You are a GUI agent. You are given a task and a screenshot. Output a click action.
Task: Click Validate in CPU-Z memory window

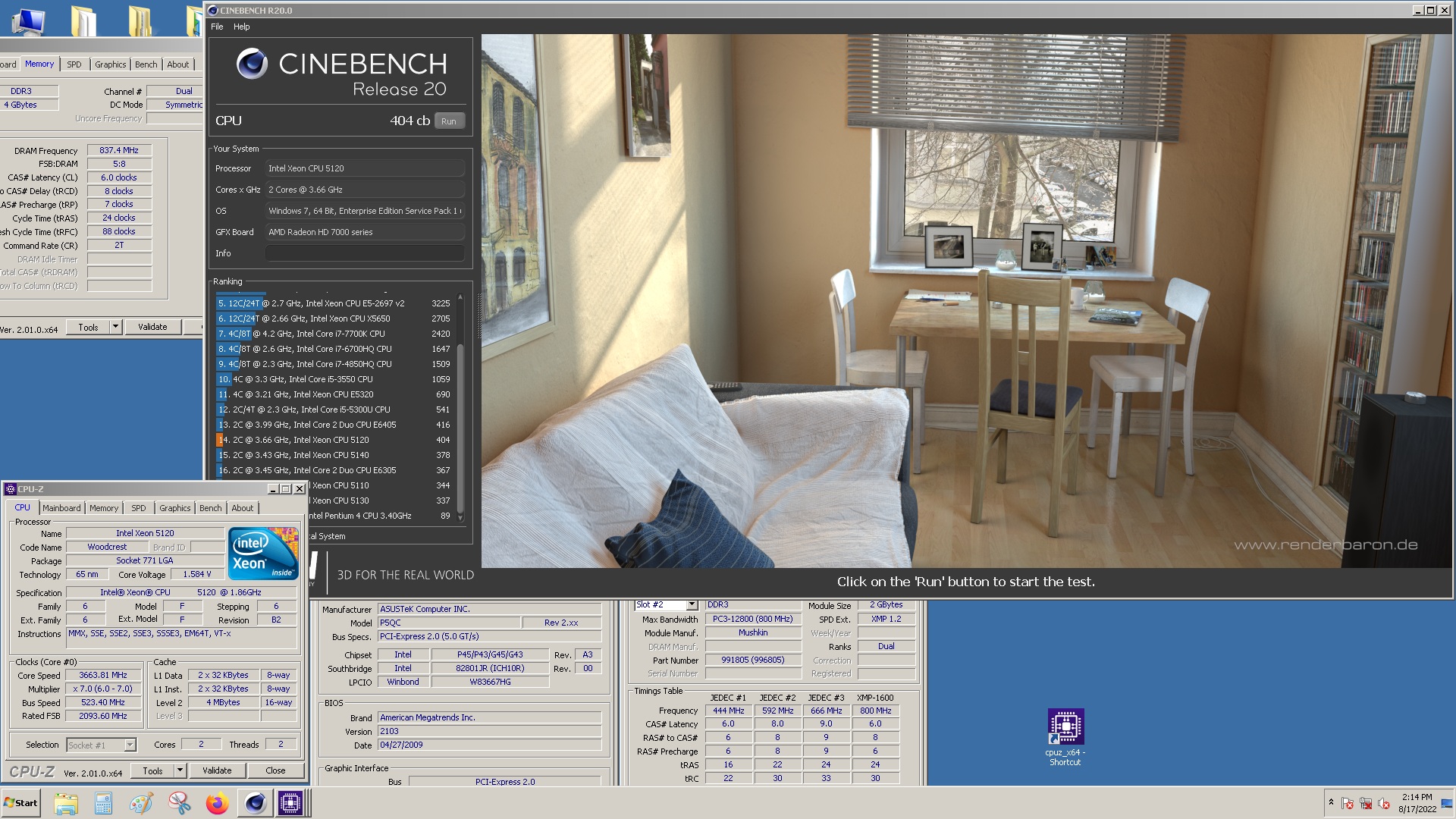point(152,327)
